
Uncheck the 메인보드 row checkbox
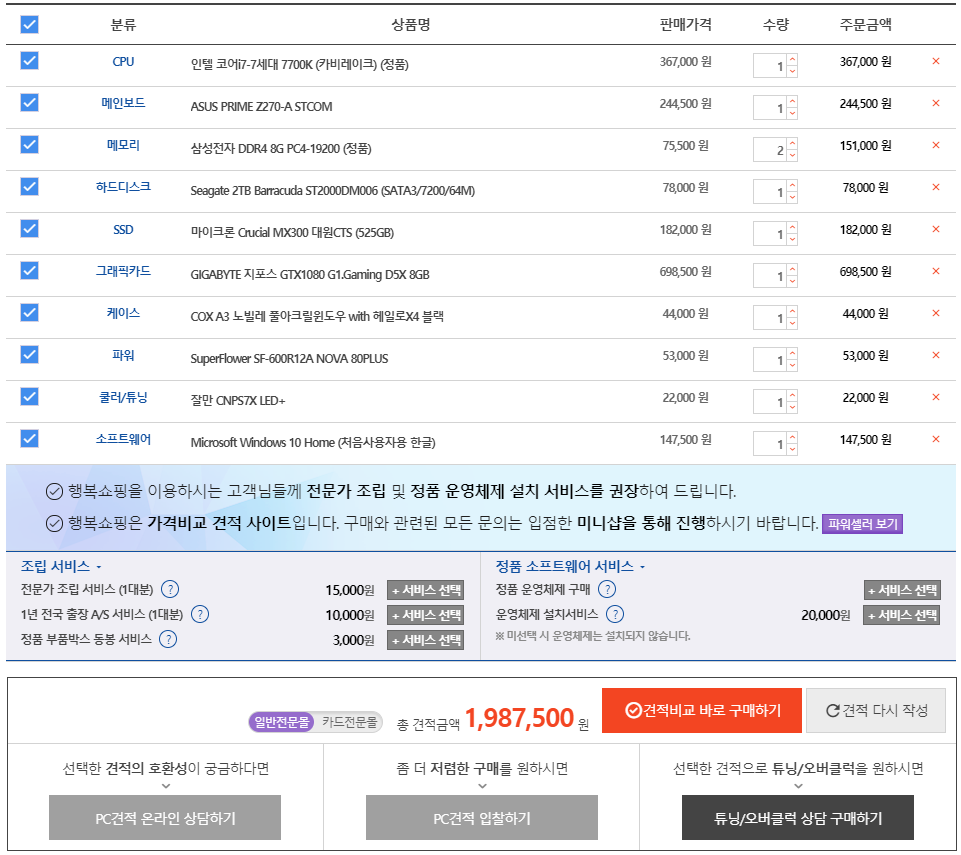29,102
